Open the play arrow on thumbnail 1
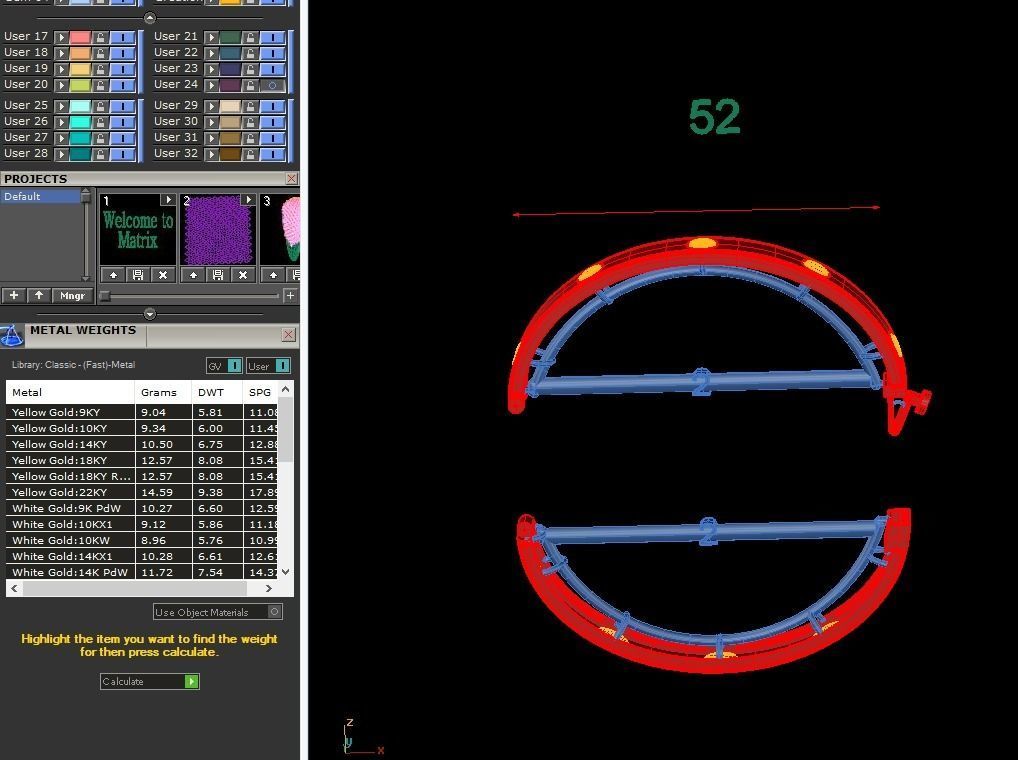The image size is (1018, 760). pyautogui.click(x=168, y=201)
